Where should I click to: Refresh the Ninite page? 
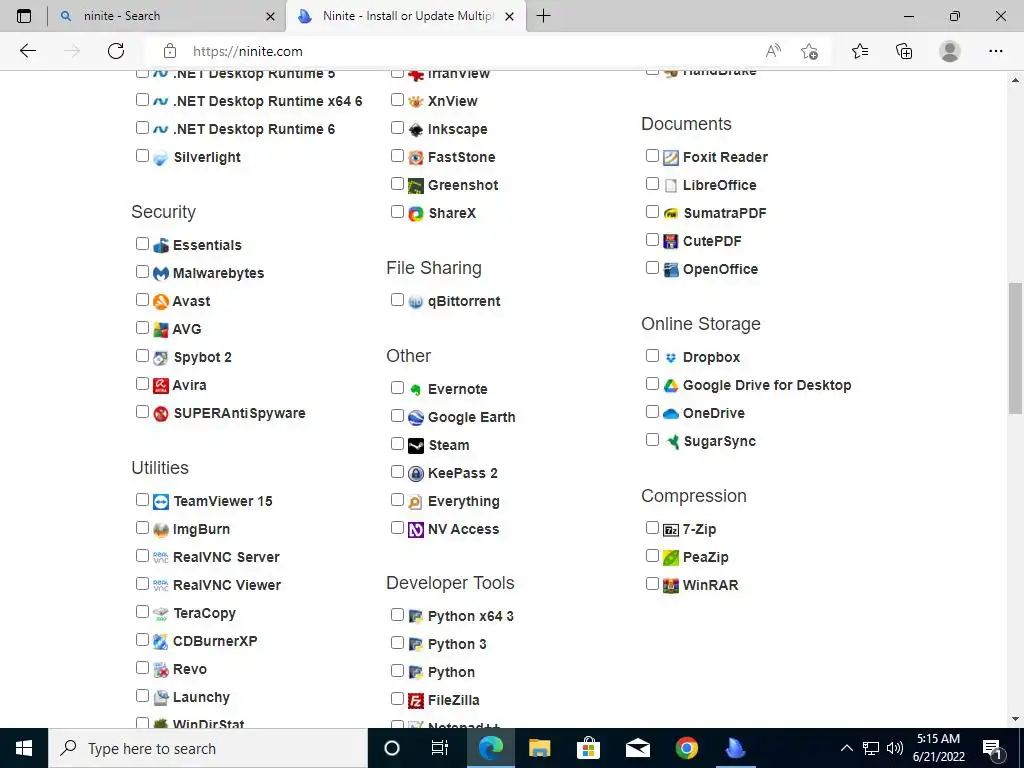116,51
